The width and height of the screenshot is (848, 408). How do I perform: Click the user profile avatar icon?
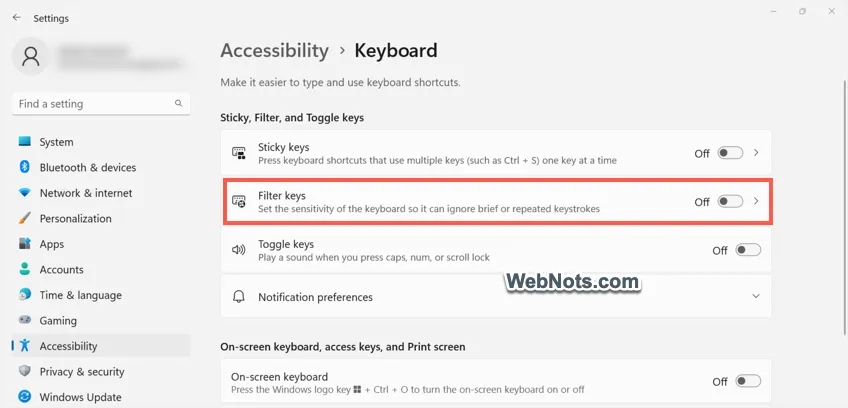[x=31, y=56]
